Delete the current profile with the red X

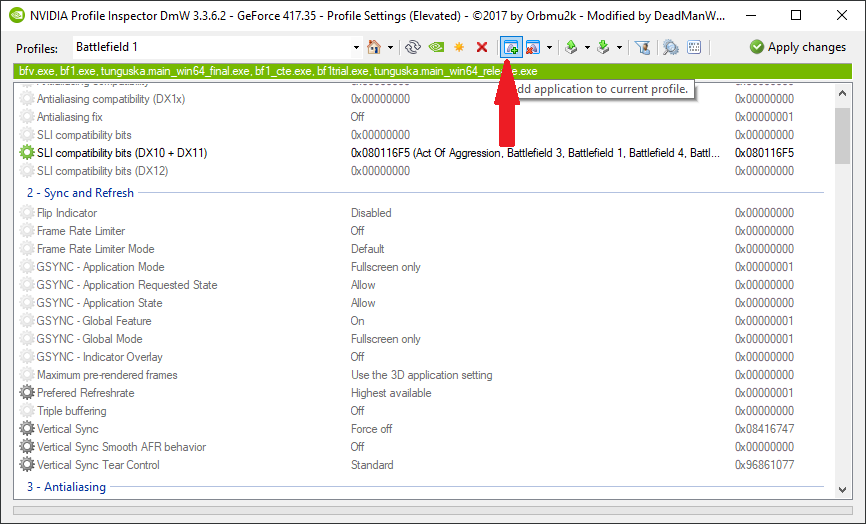[x=482, y=47]
